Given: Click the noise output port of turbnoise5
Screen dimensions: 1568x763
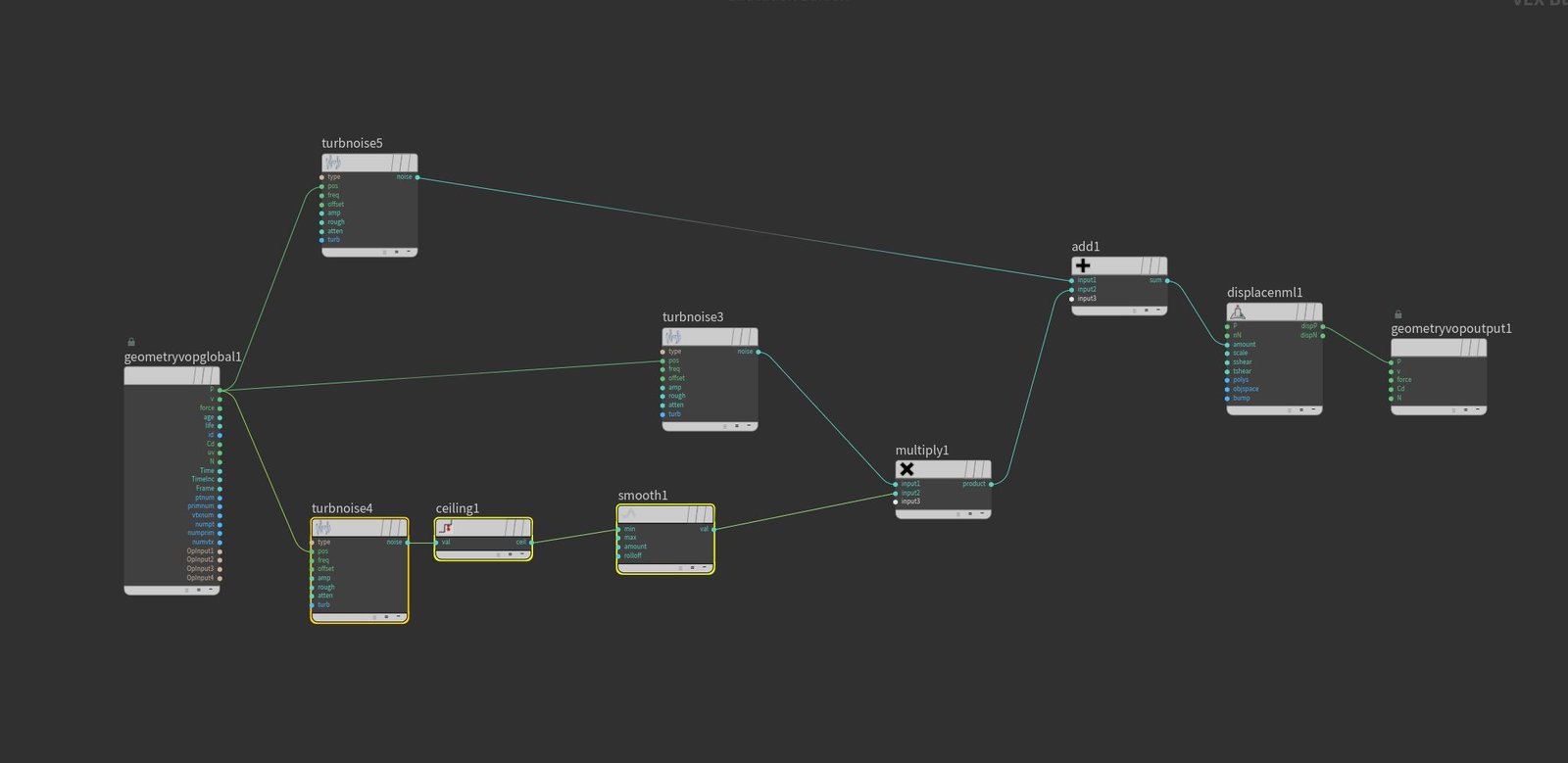Looking at the screenshot, I should 417,177.
